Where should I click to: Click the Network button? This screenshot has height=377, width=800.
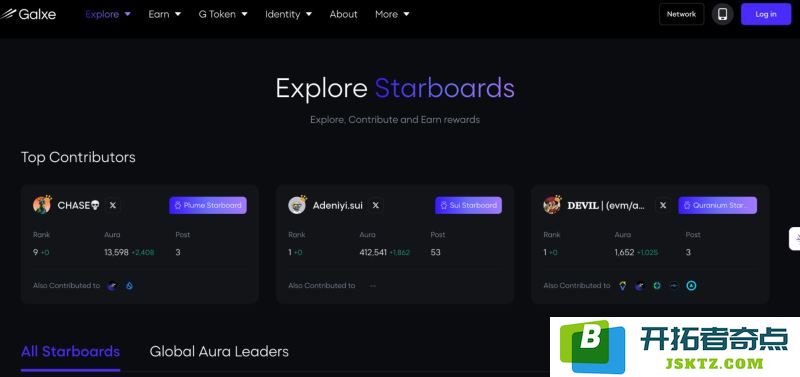point(682,14)
